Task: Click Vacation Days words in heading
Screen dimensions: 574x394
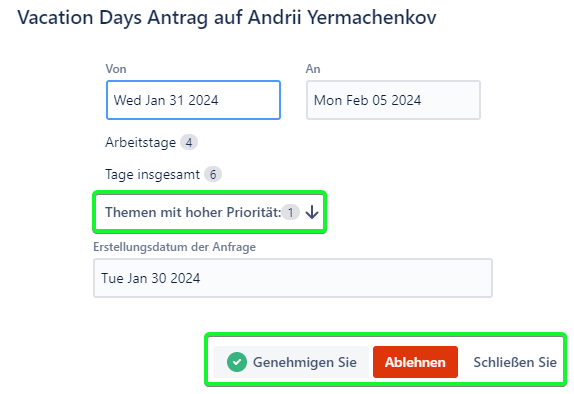Action: [80, 18]
